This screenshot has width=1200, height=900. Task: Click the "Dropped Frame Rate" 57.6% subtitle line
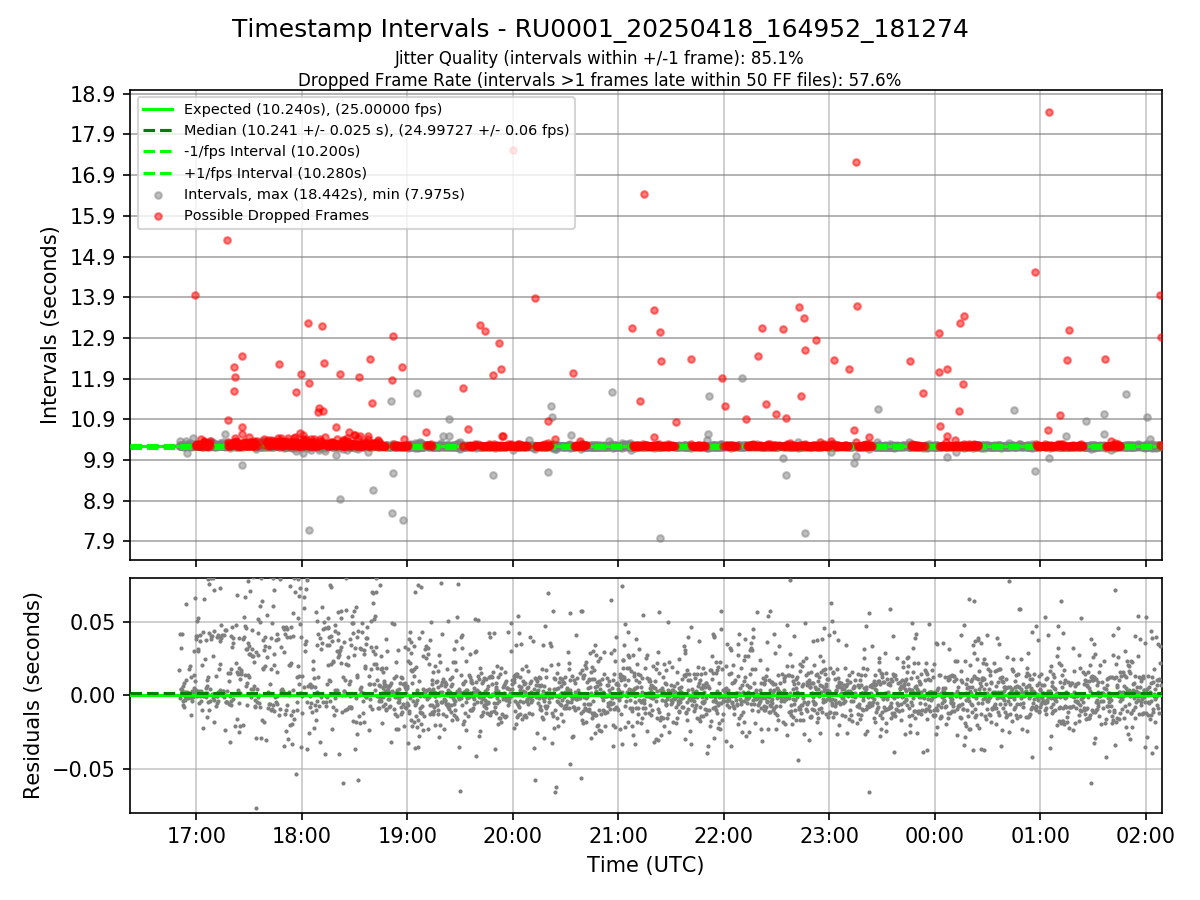coord(600,80)
